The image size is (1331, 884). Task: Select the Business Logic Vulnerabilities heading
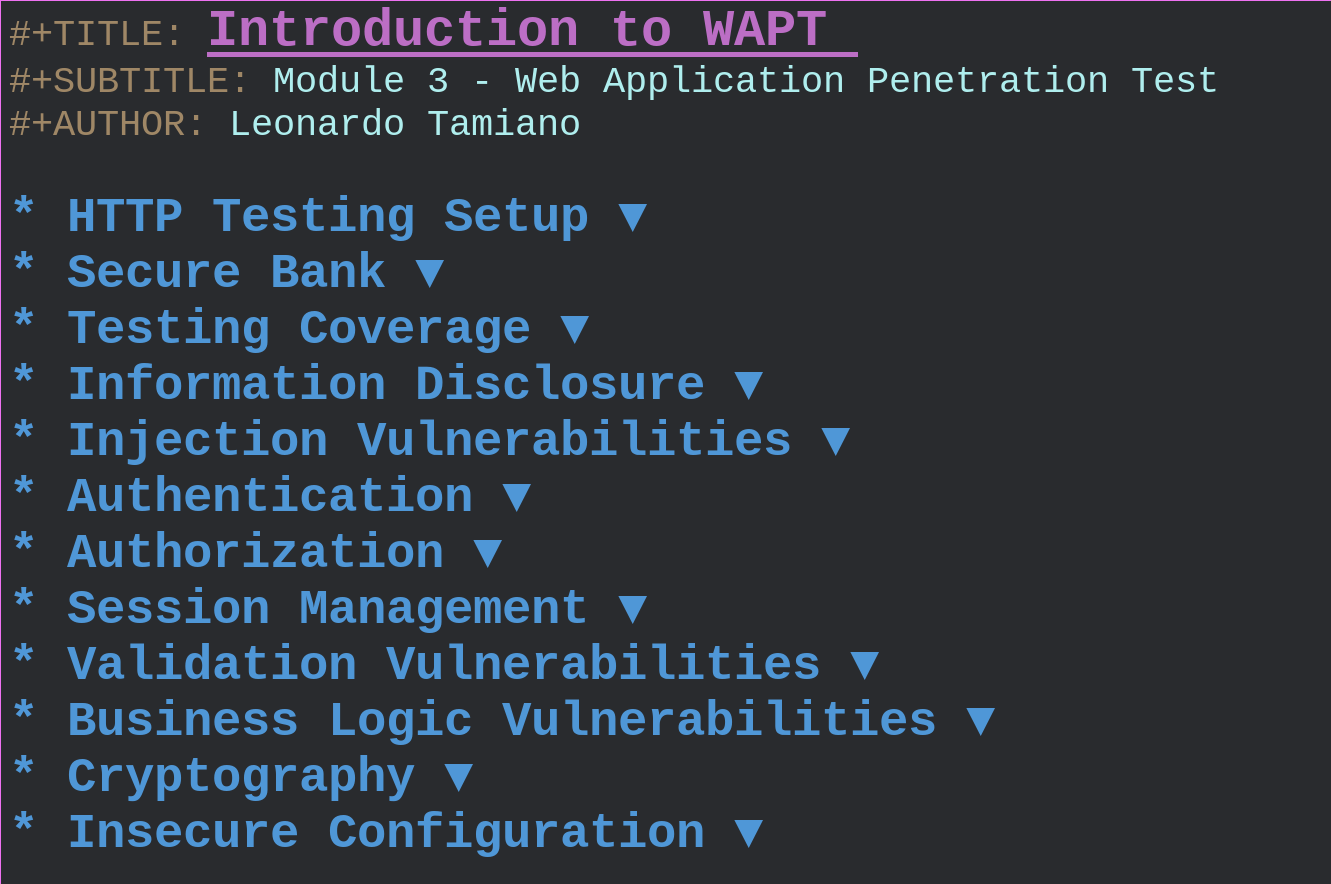click(501, 721)
